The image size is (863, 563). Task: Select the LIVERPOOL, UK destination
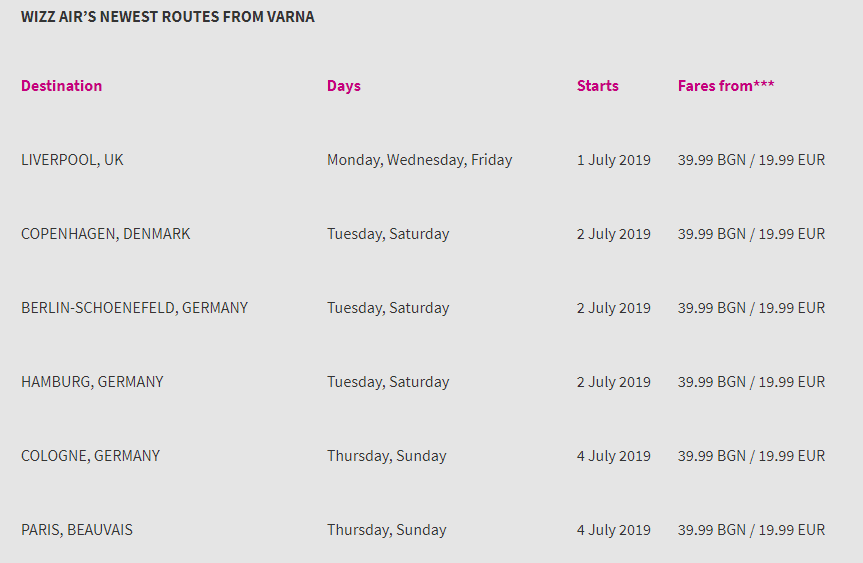(72, 160)
